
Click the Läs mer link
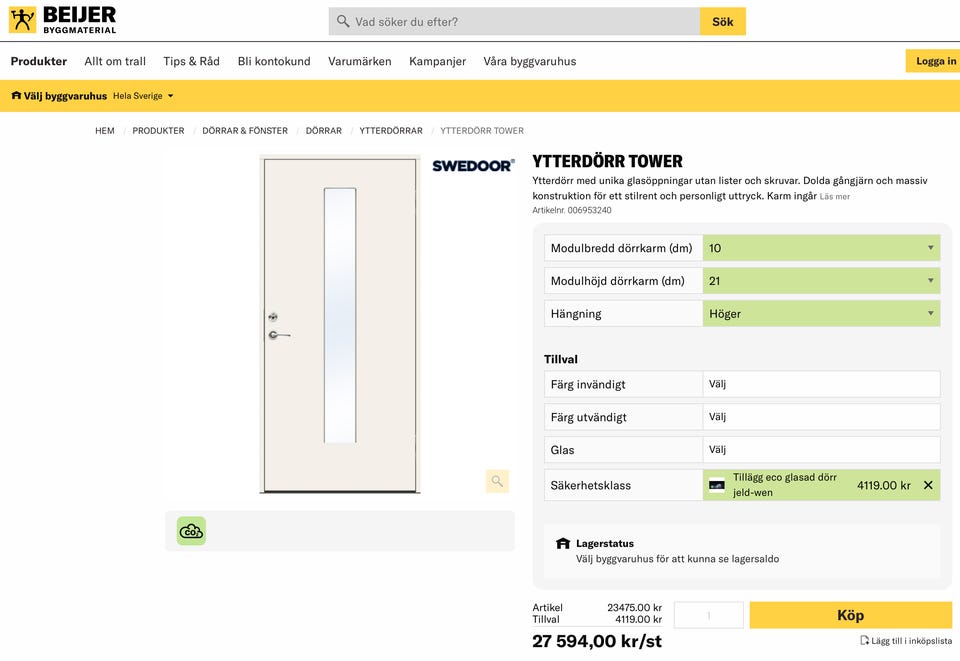[835, 197]
